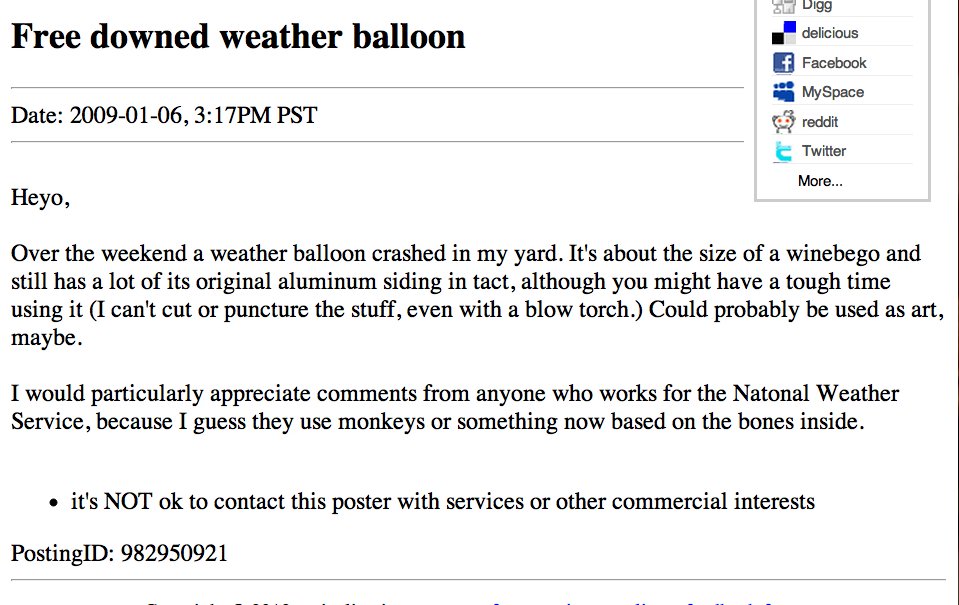Choose the MySpace text link
This screenshot has height=605, width=959.
(833, 92)
